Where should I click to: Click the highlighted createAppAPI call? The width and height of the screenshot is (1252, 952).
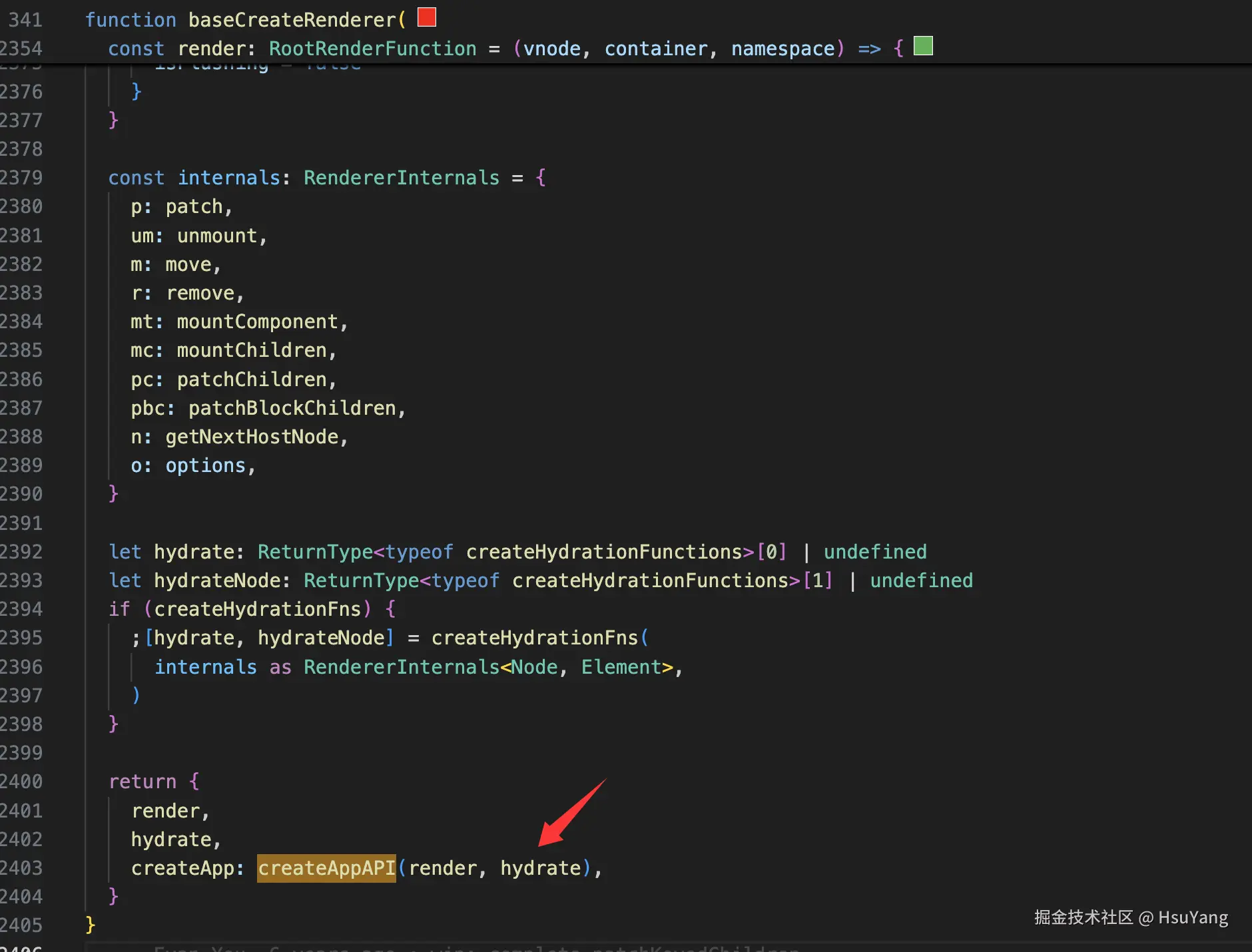pos(326,868)
